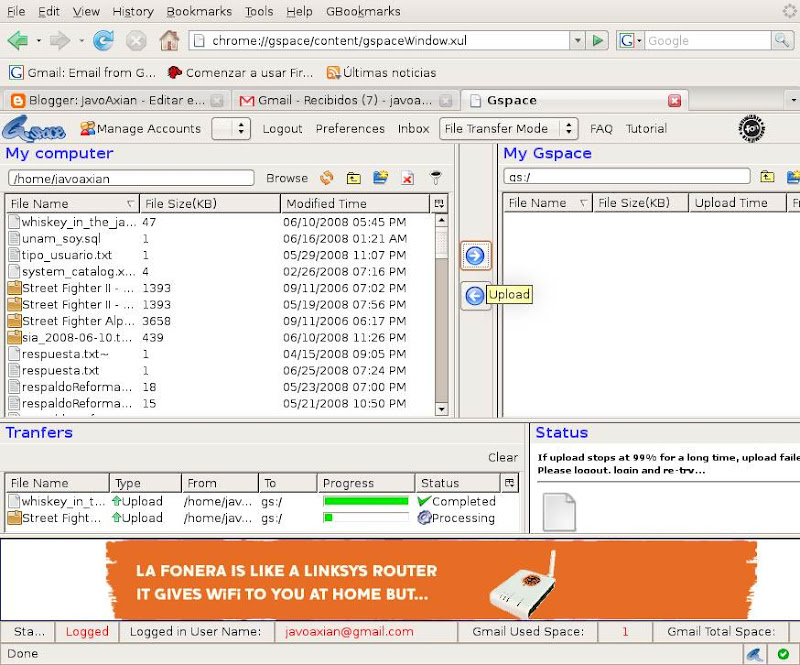Open the account selector next to Manage Accounts
The image size is (800, 665).
tap(231, 129)
